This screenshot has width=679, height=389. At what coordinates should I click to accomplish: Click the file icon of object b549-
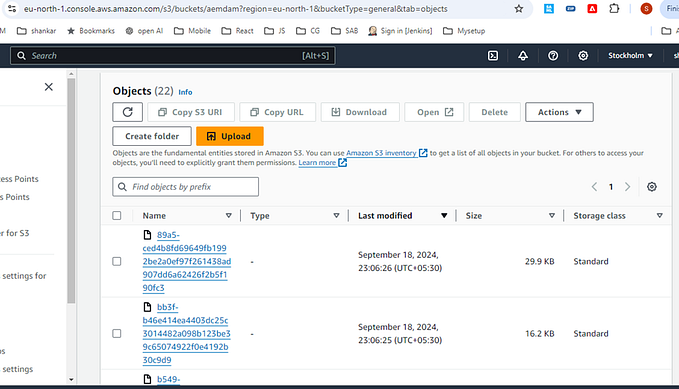(x=147, y=379)
